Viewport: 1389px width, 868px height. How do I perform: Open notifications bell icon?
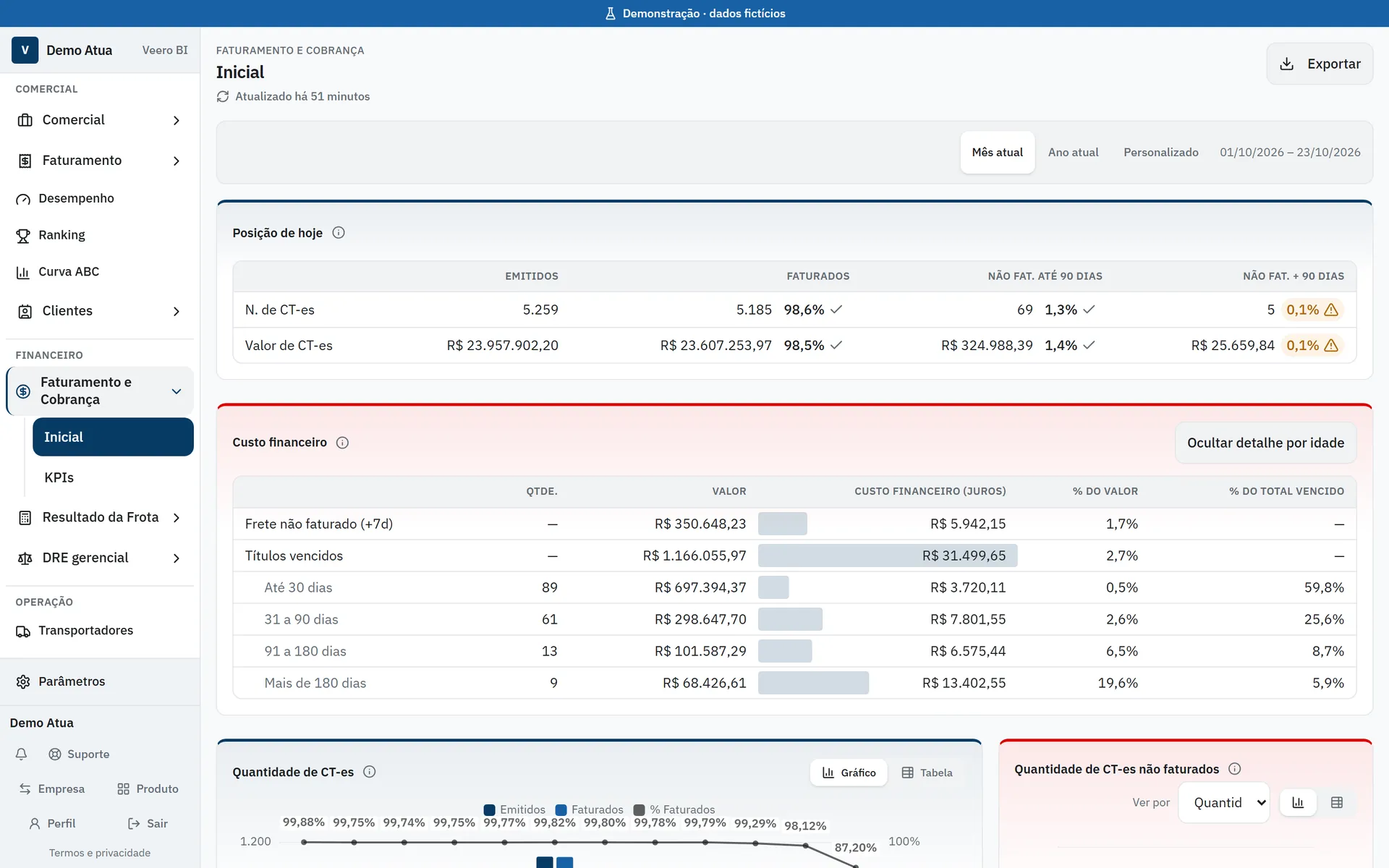point(21,754)
